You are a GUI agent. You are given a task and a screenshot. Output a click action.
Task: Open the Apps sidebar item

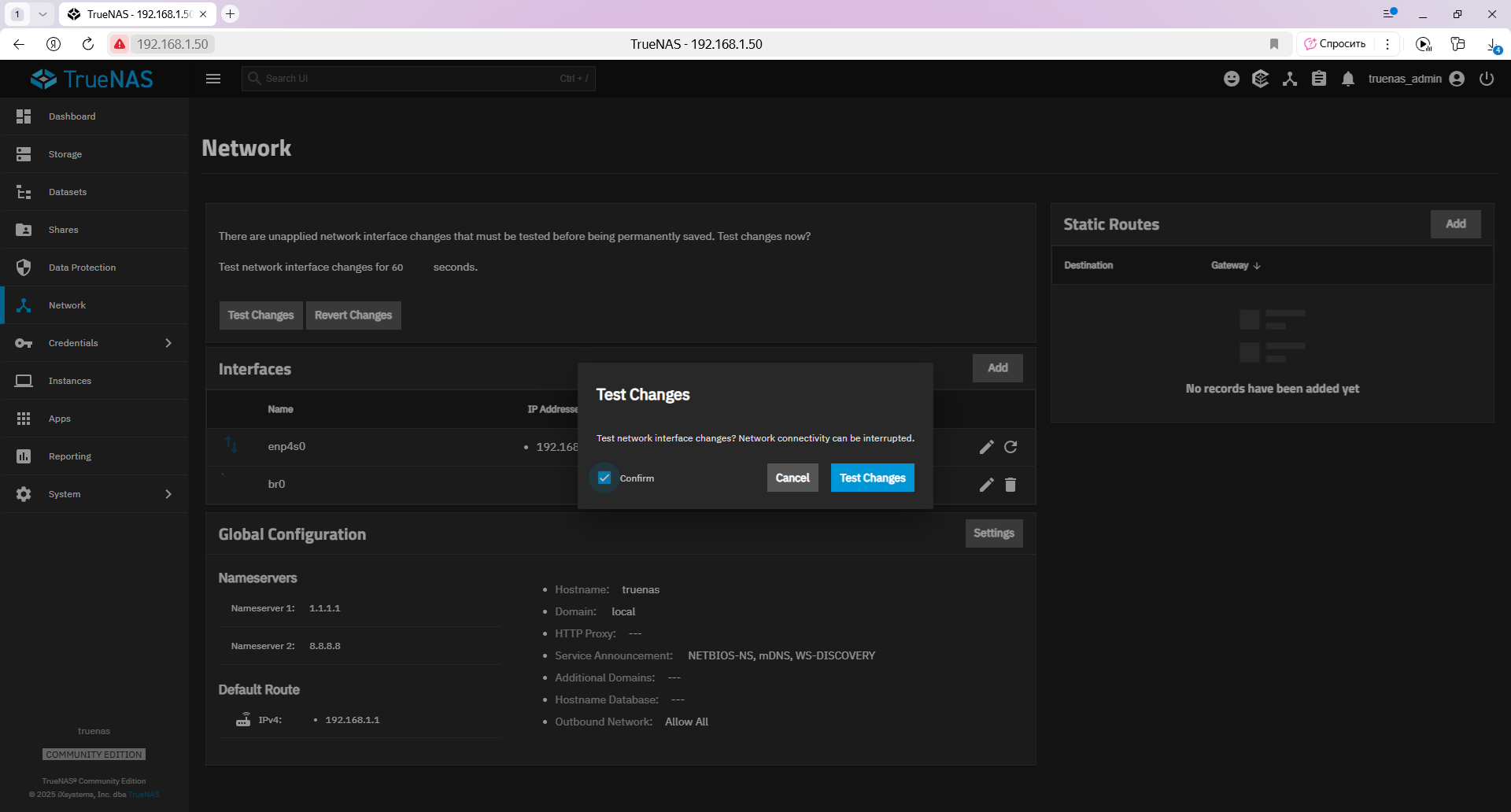coord(94,419)
